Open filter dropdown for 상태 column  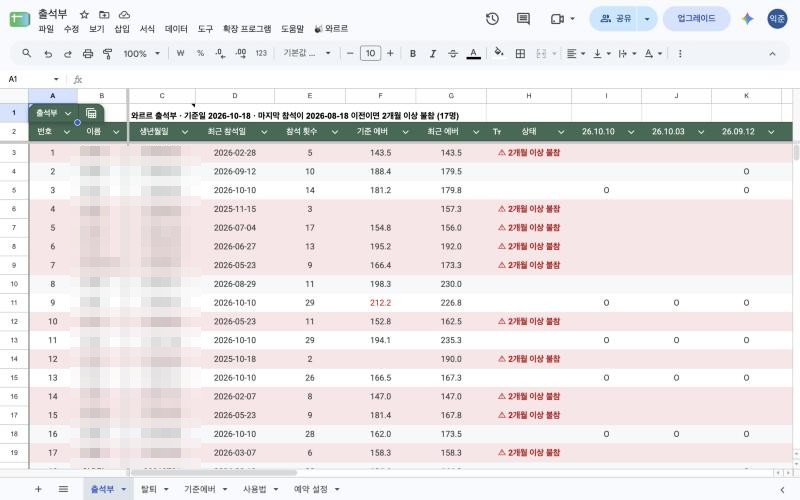point(561,132)
